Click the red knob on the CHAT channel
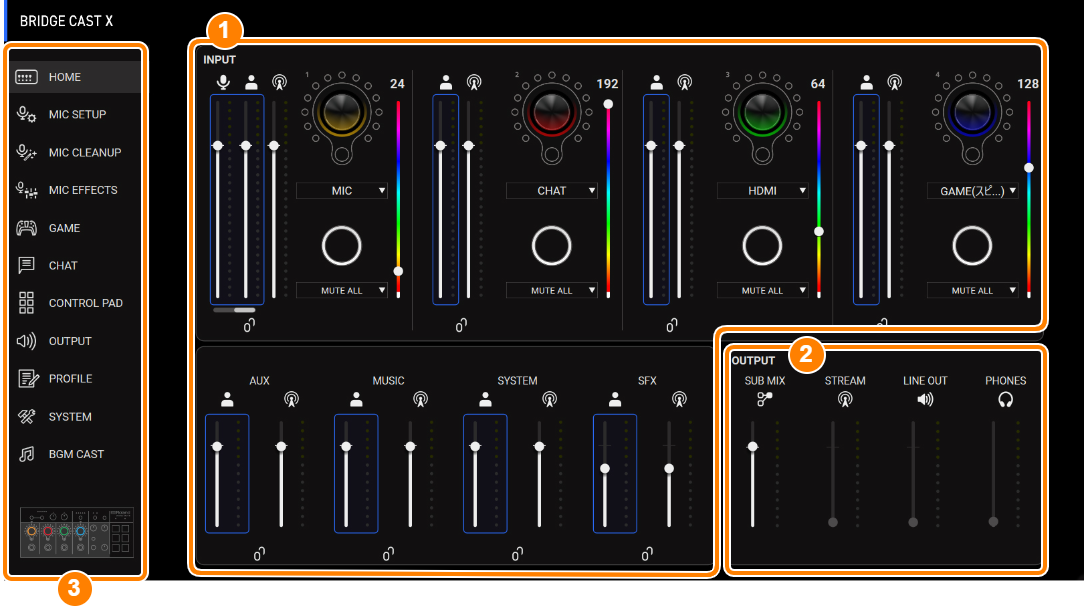The width and height of the screenshot is (1086, 608). click(552, 112)
